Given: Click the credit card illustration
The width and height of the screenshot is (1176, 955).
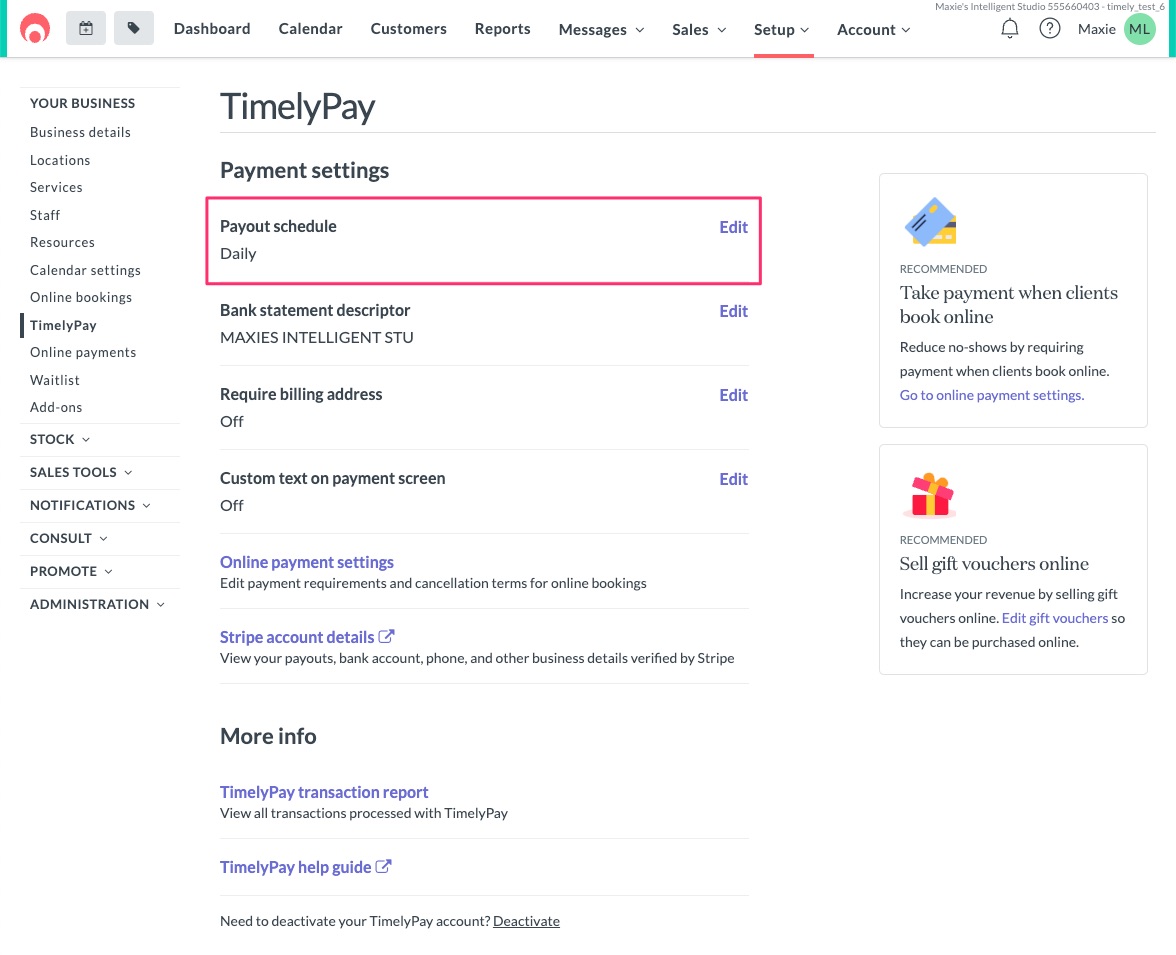Looking at the screenshot, I should pos(931,222).
